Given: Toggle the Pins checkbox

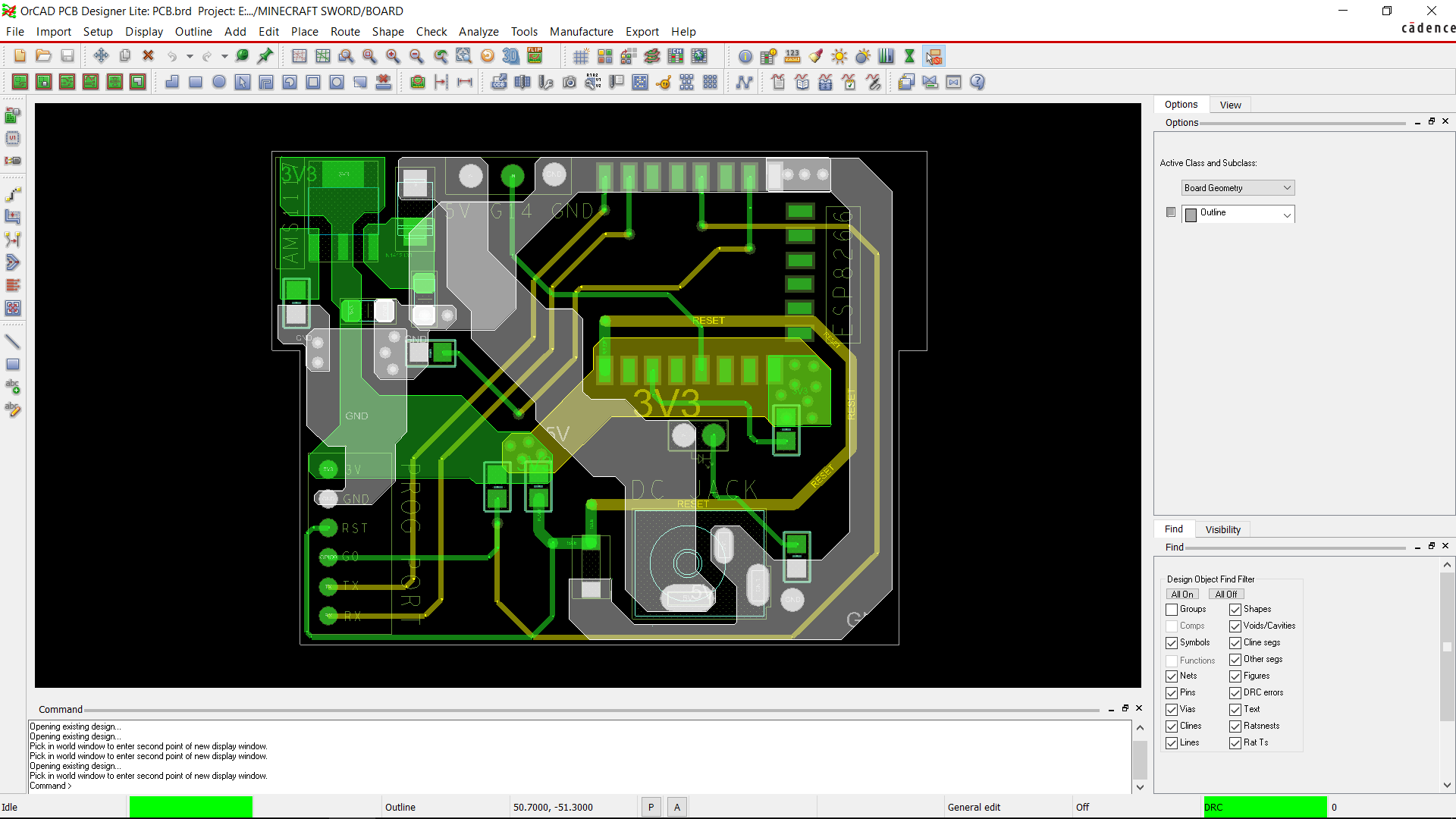Looking at the screenshot, I should (1172, 693).
